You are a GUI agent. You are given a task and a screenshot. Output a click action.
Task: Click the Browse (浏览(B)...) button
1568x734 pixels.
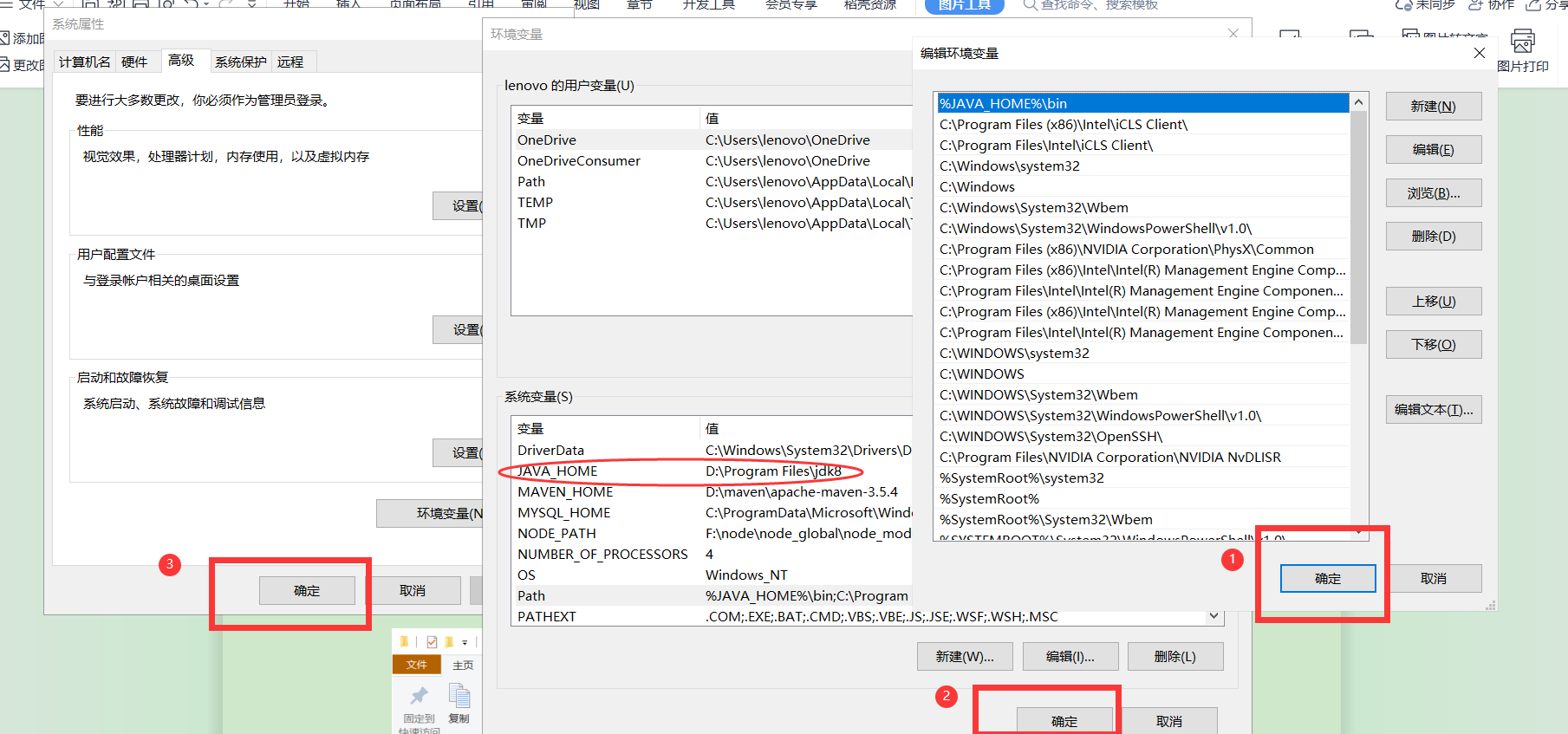[1433, 192]
